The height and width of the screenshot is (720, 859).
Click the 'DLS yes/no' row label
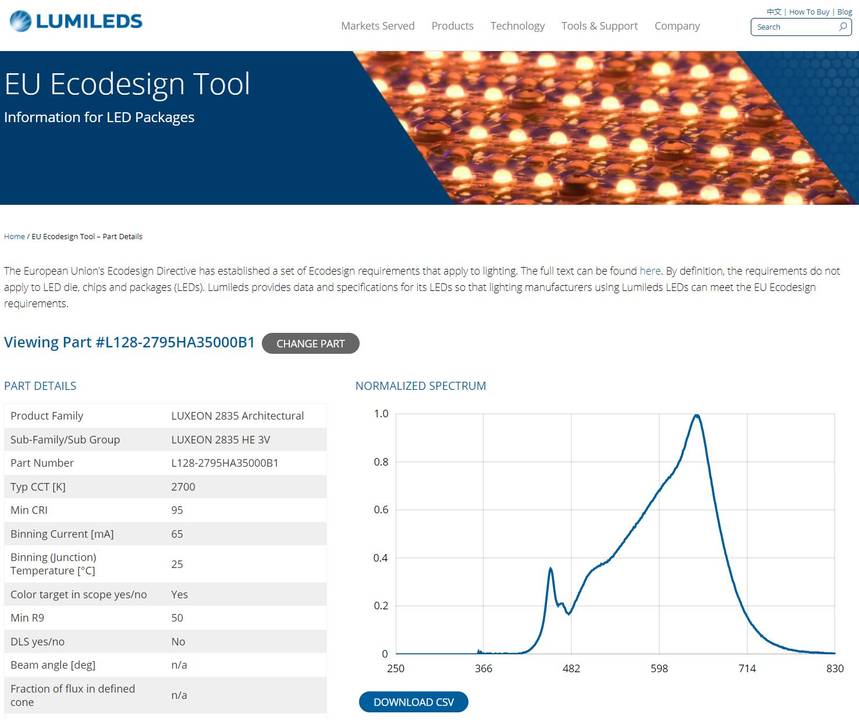[37, 642]
